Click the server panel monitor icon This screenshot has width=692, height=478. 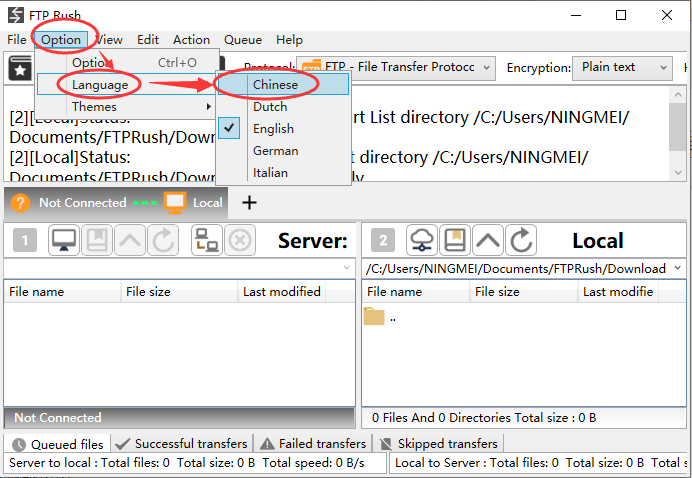[65, 240]
